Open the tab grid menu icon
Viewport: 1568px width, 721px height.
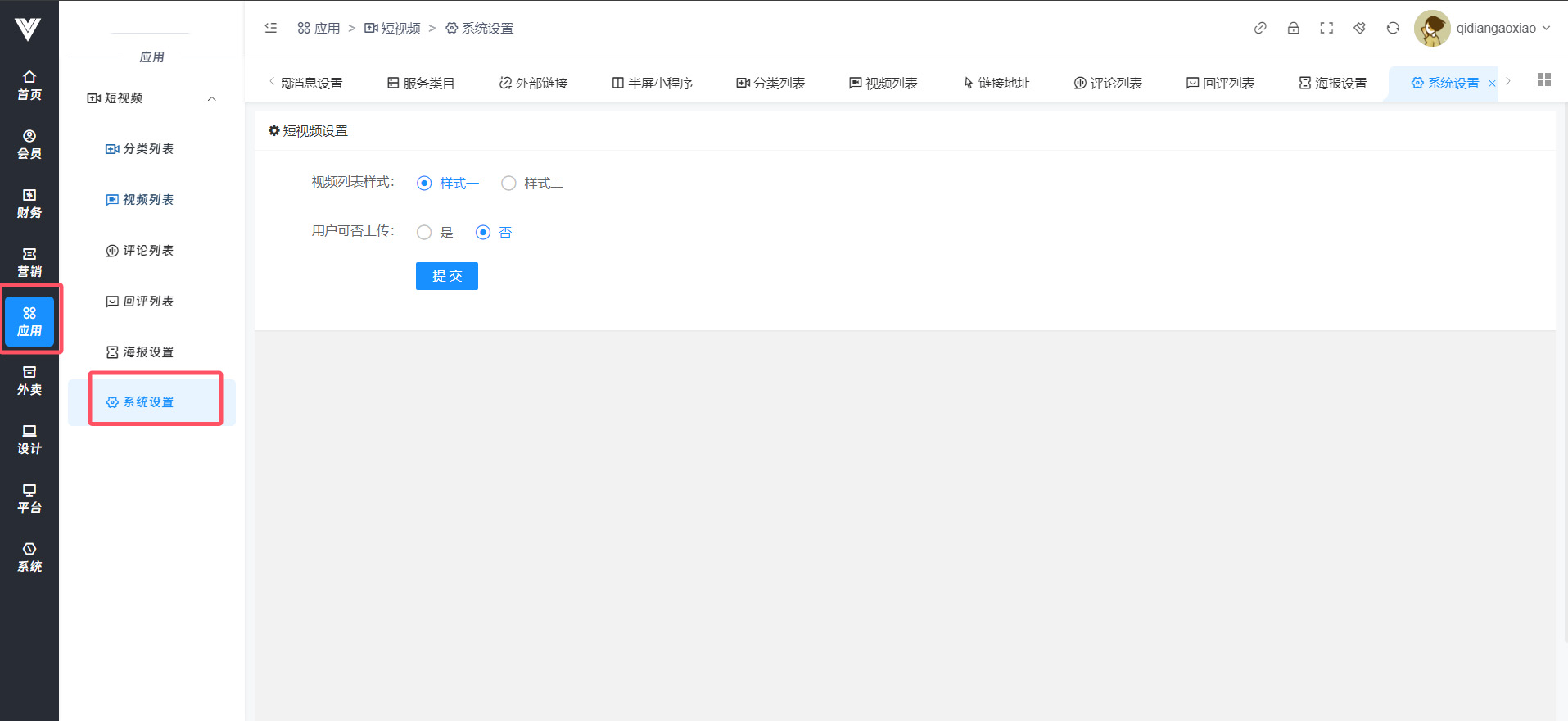(x=1543, y=79)
